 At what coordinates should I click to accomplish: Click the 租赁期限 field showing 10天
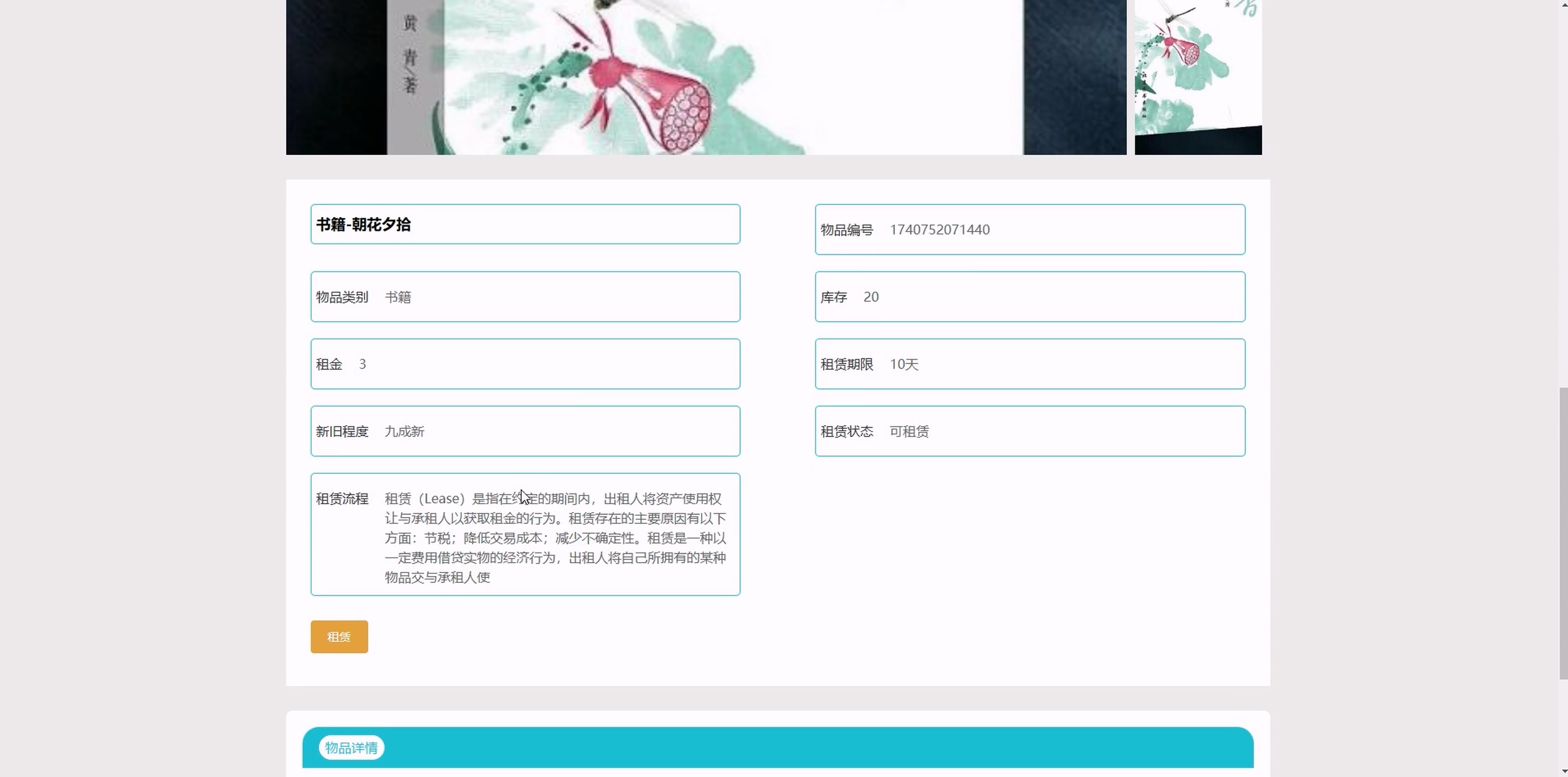tap(903, 364)
